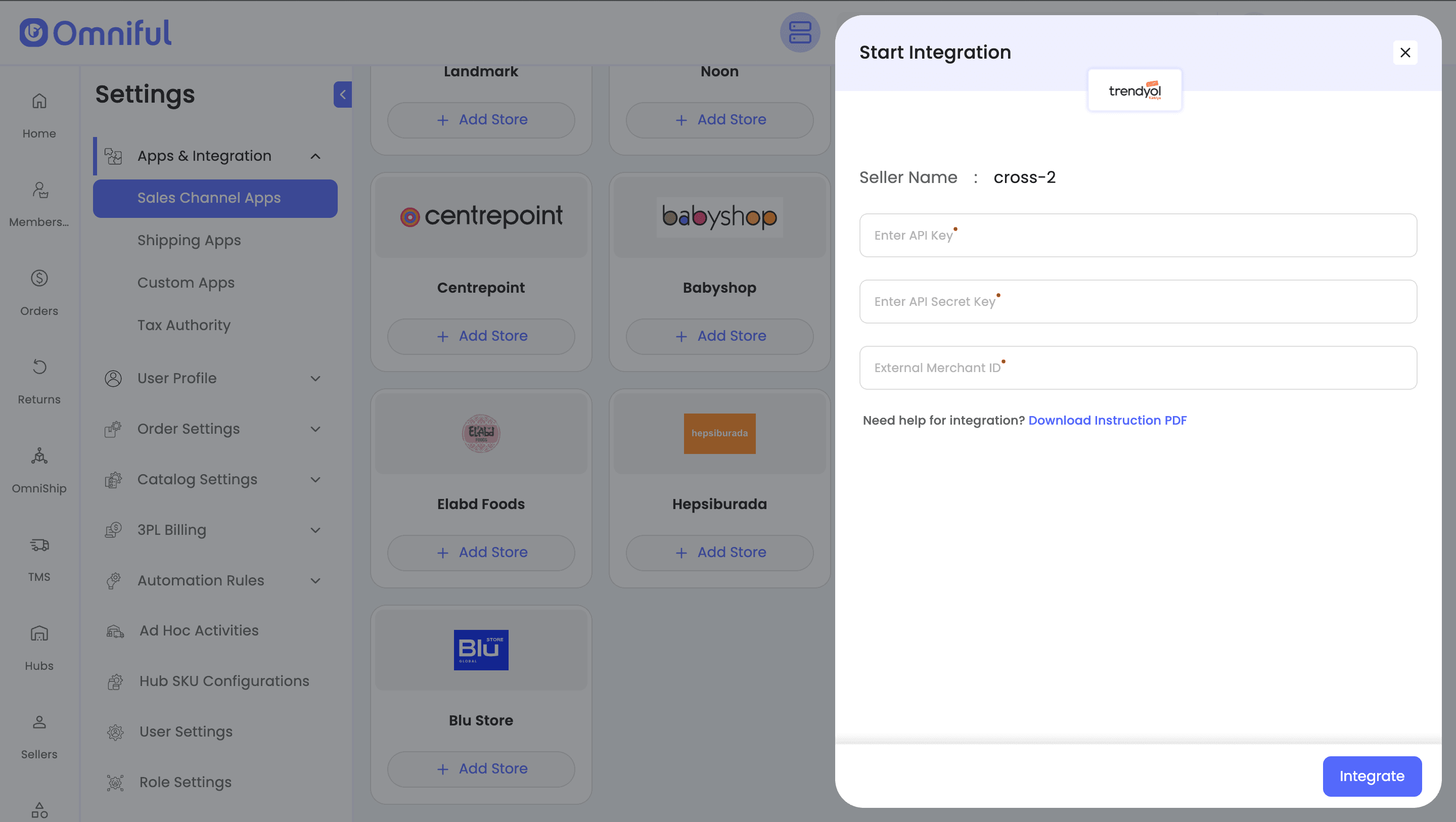Go to the OmniShip sidebar icon
Screen dimensions: 1456x822
(39, 456)
